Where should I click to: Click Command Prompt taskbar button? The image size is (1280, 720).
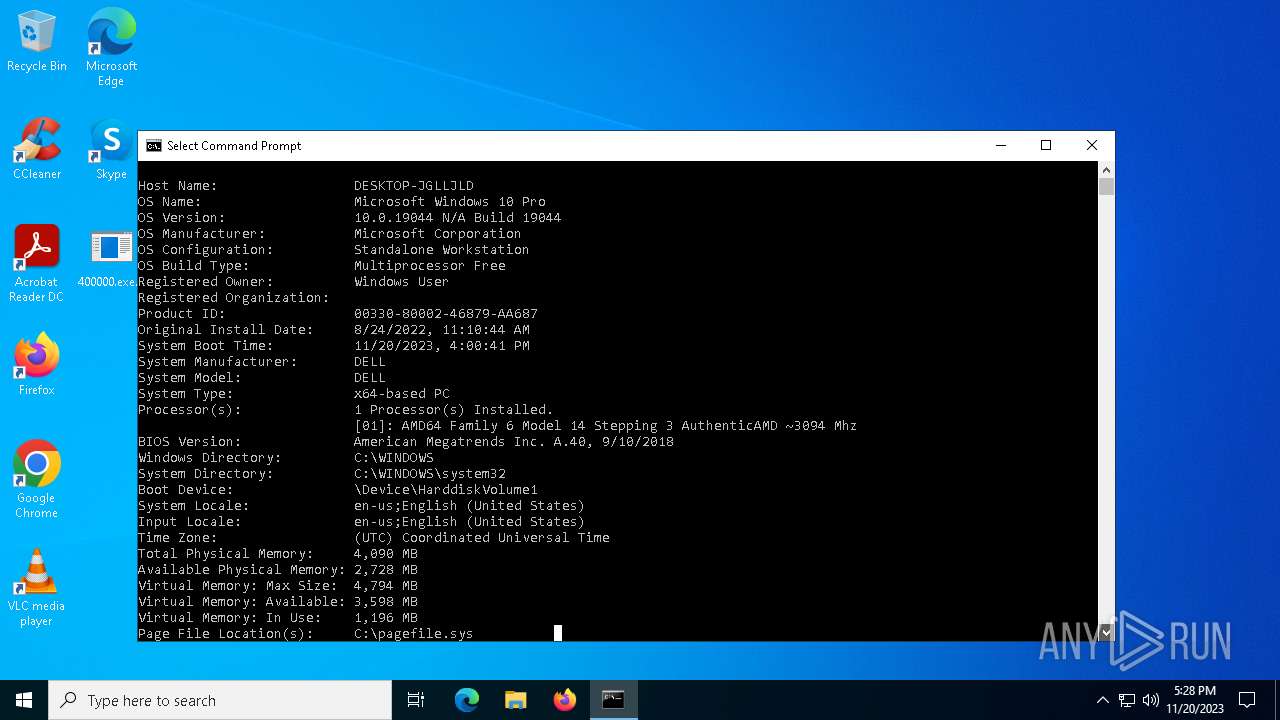tap(613, 700)
